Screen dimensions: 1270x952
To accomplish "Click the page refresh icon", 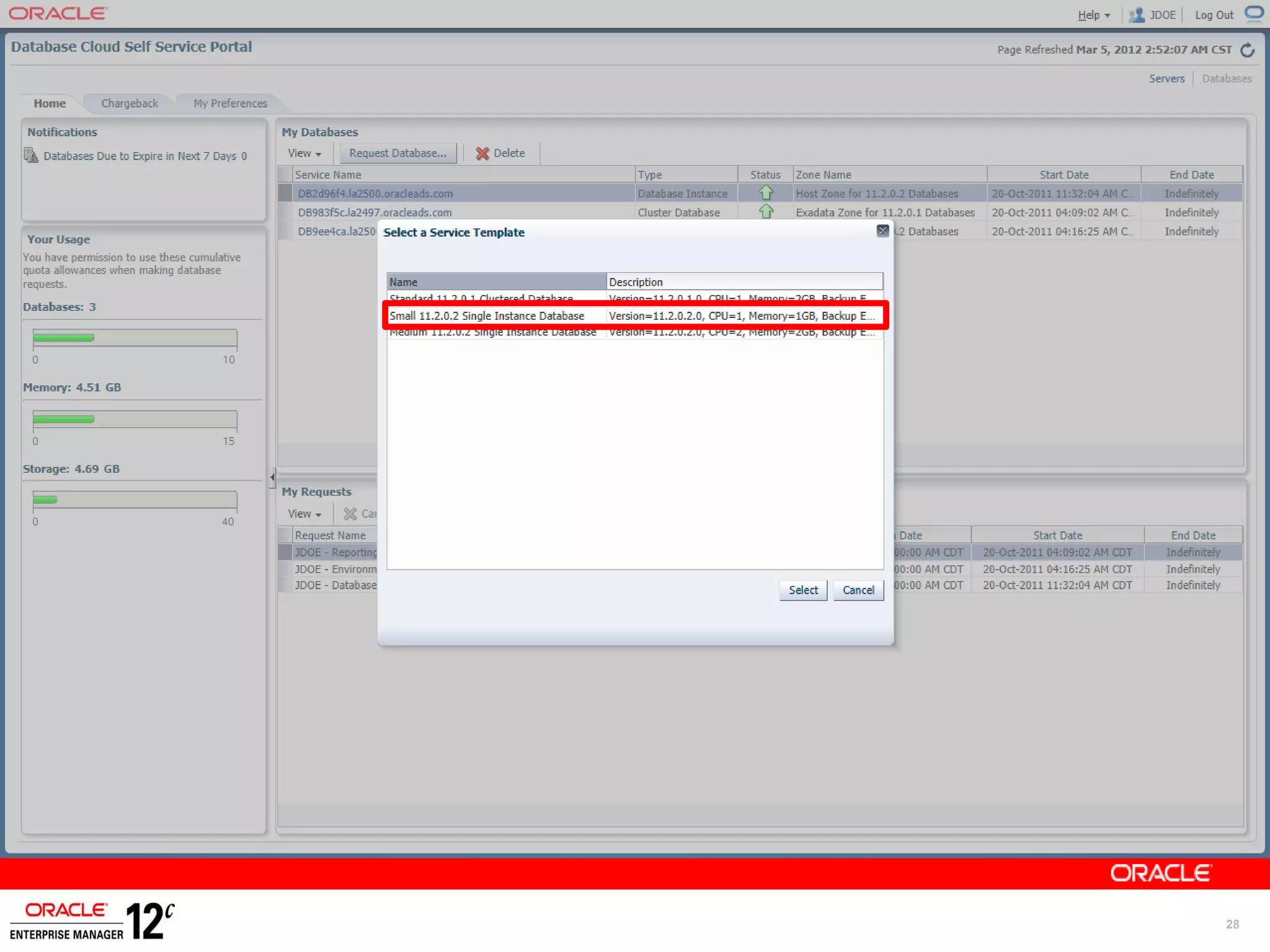I will pos(1247,50).
